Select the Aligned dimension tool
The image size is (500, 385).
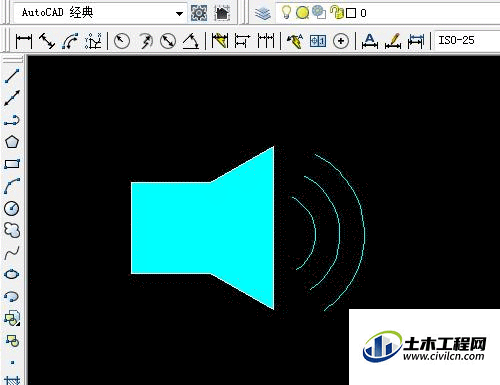pyautogui.click(x=47, y=41)
